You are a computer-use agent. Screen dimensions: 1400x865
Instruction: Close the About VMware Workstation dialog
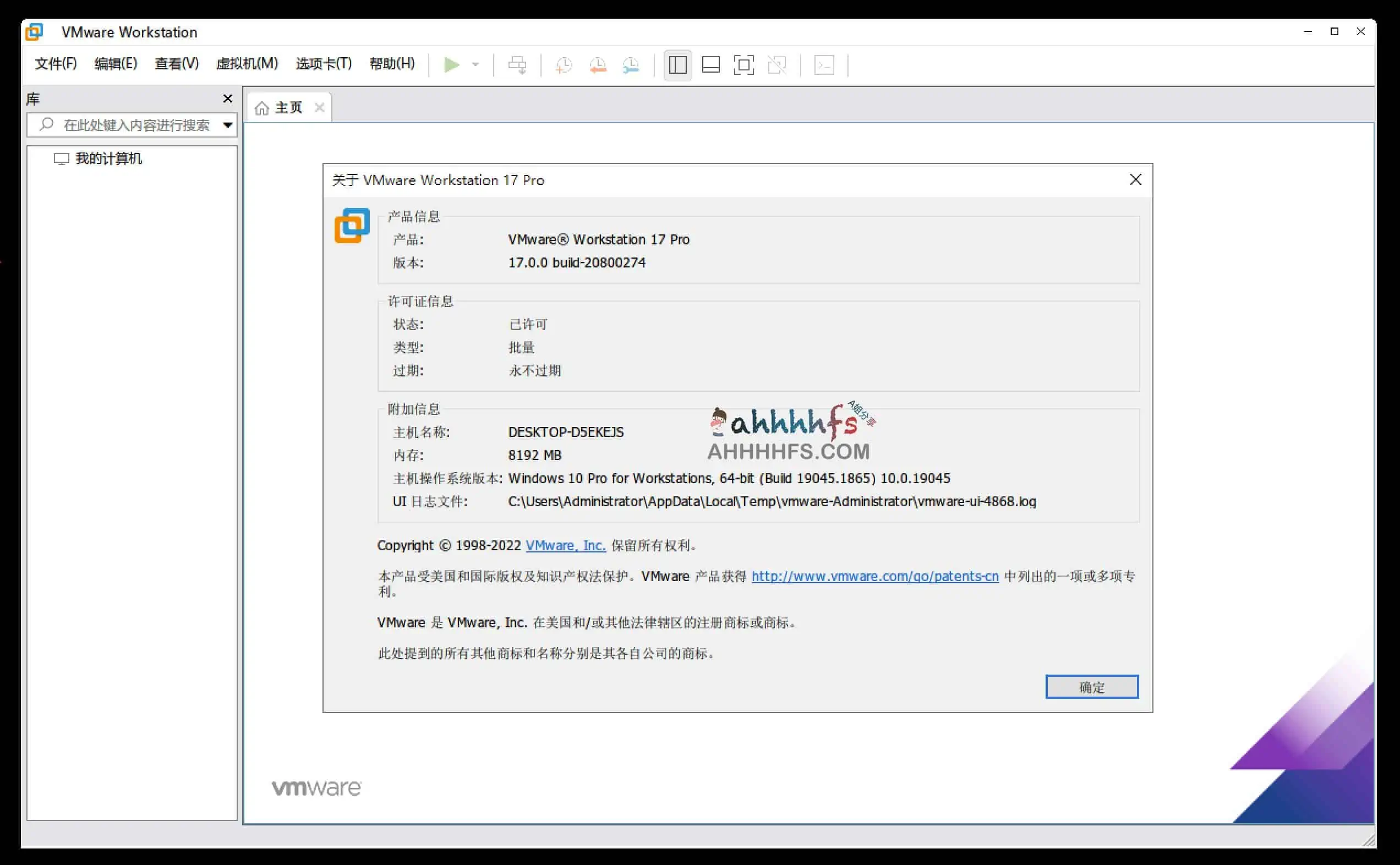coord(1135,179)
